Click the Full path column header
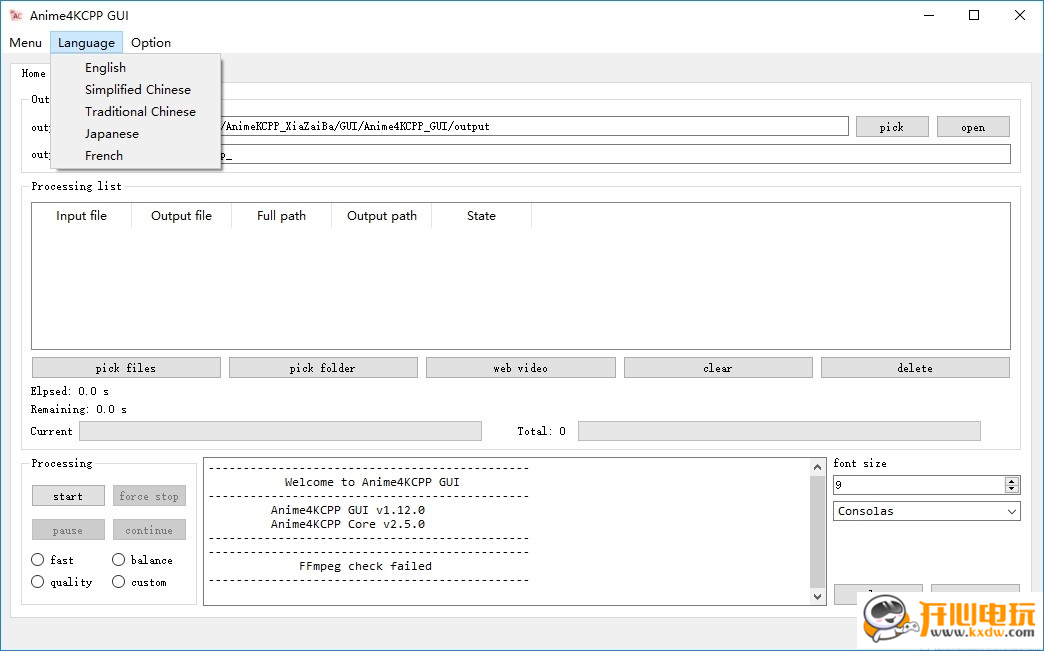Viewport: 1044px width, 651px height. click(x=281, y=216)
